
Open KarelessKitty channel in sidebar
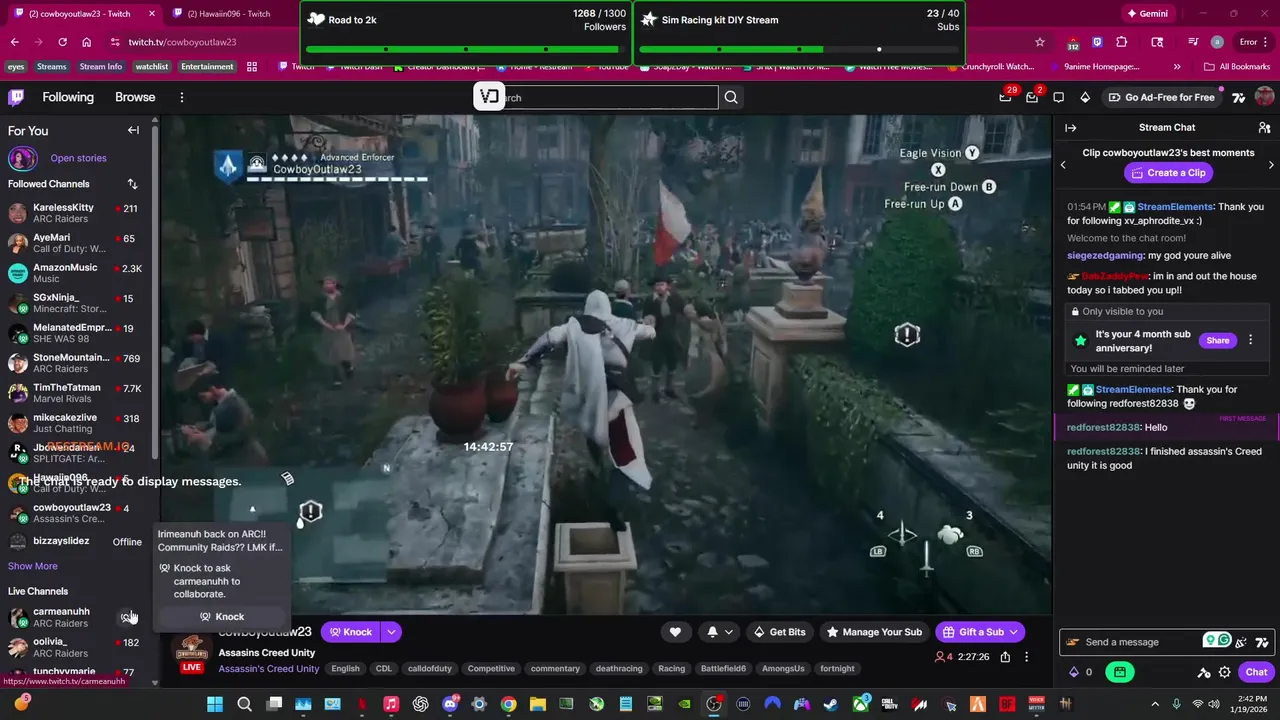pyautogui.click(x=75, y=213)
